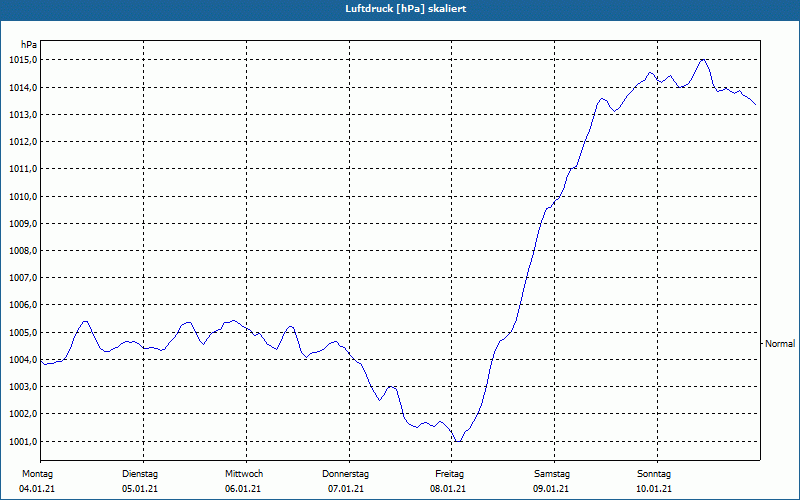Click the date 04.01.21
Image resolution: width=800 pixels, height=500 pixels.
[37, 489]
